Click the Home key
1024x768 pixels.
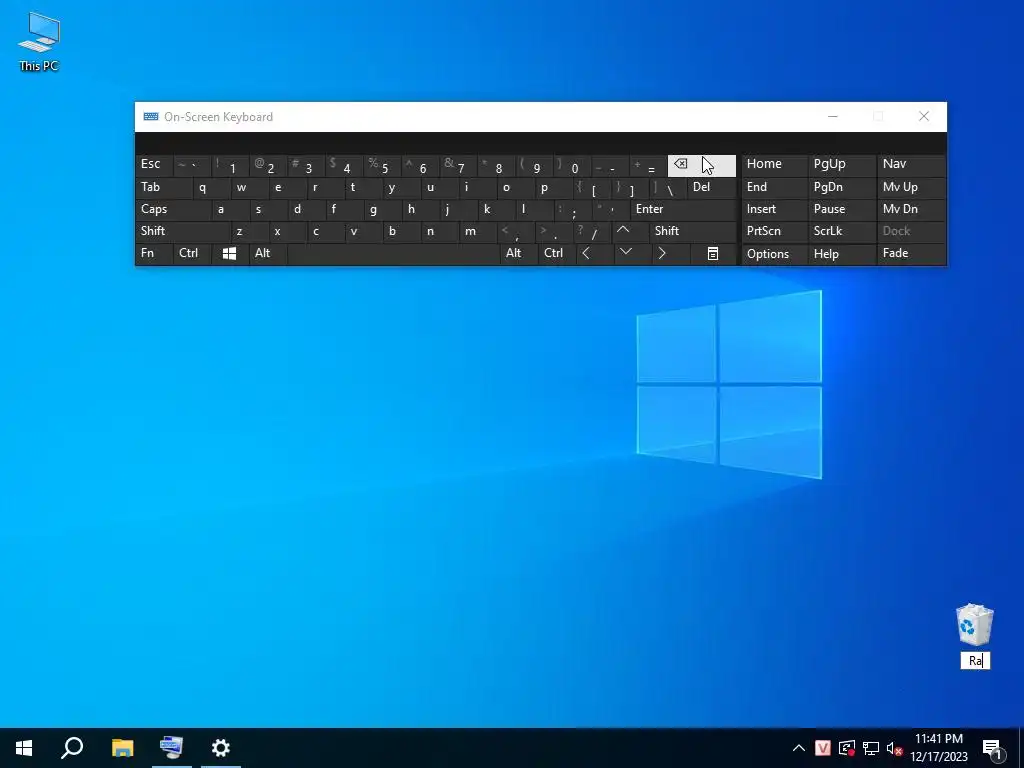pyautogui.click(x=775, y=165)
